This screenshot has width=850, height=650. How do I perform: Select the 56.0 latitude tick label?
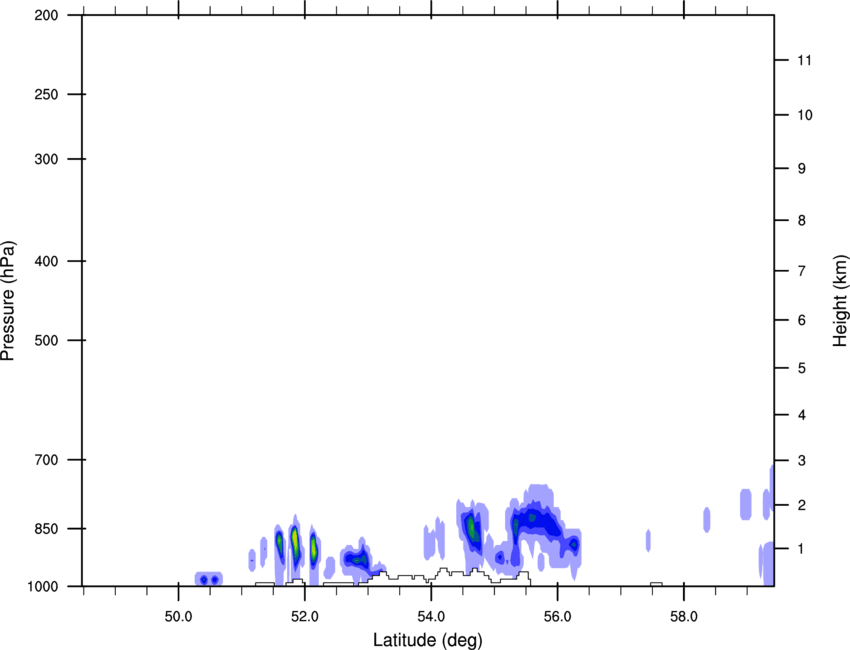tap(557, 616)
